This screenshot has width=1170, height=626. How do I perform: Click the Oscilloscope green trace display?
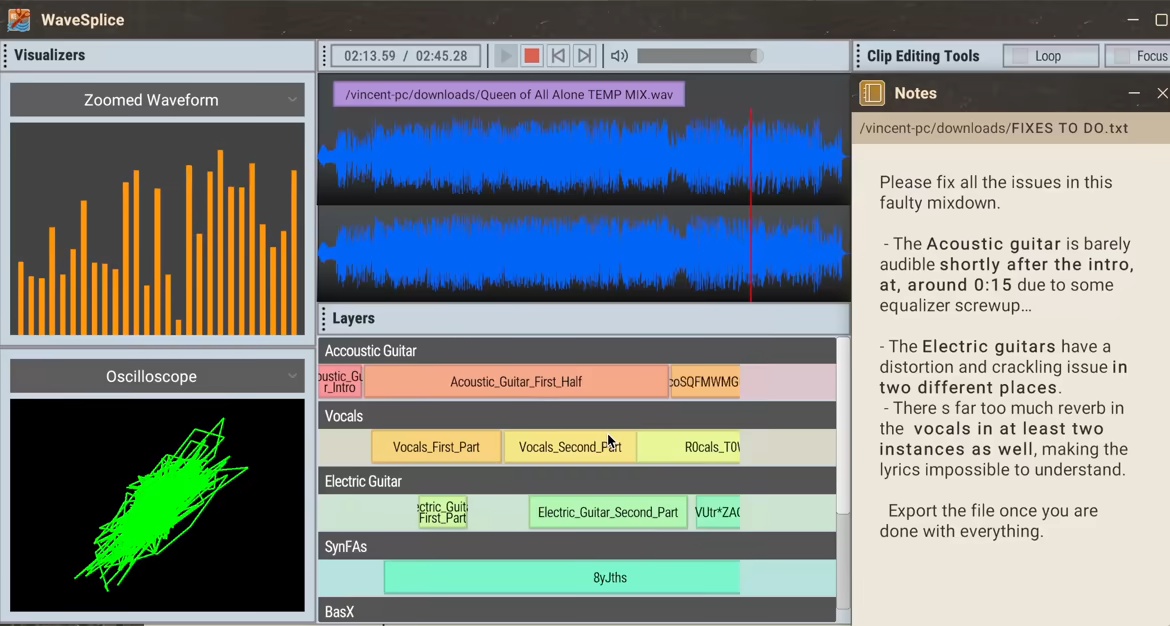coord(157,505)
